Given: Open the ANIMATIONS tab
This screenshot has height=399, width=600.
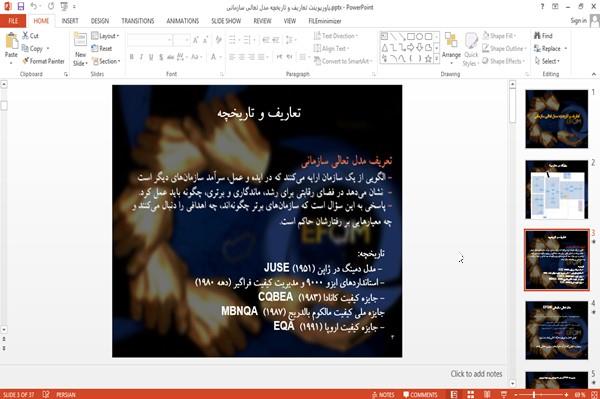Looking at the screenshot, I should 183,21.
